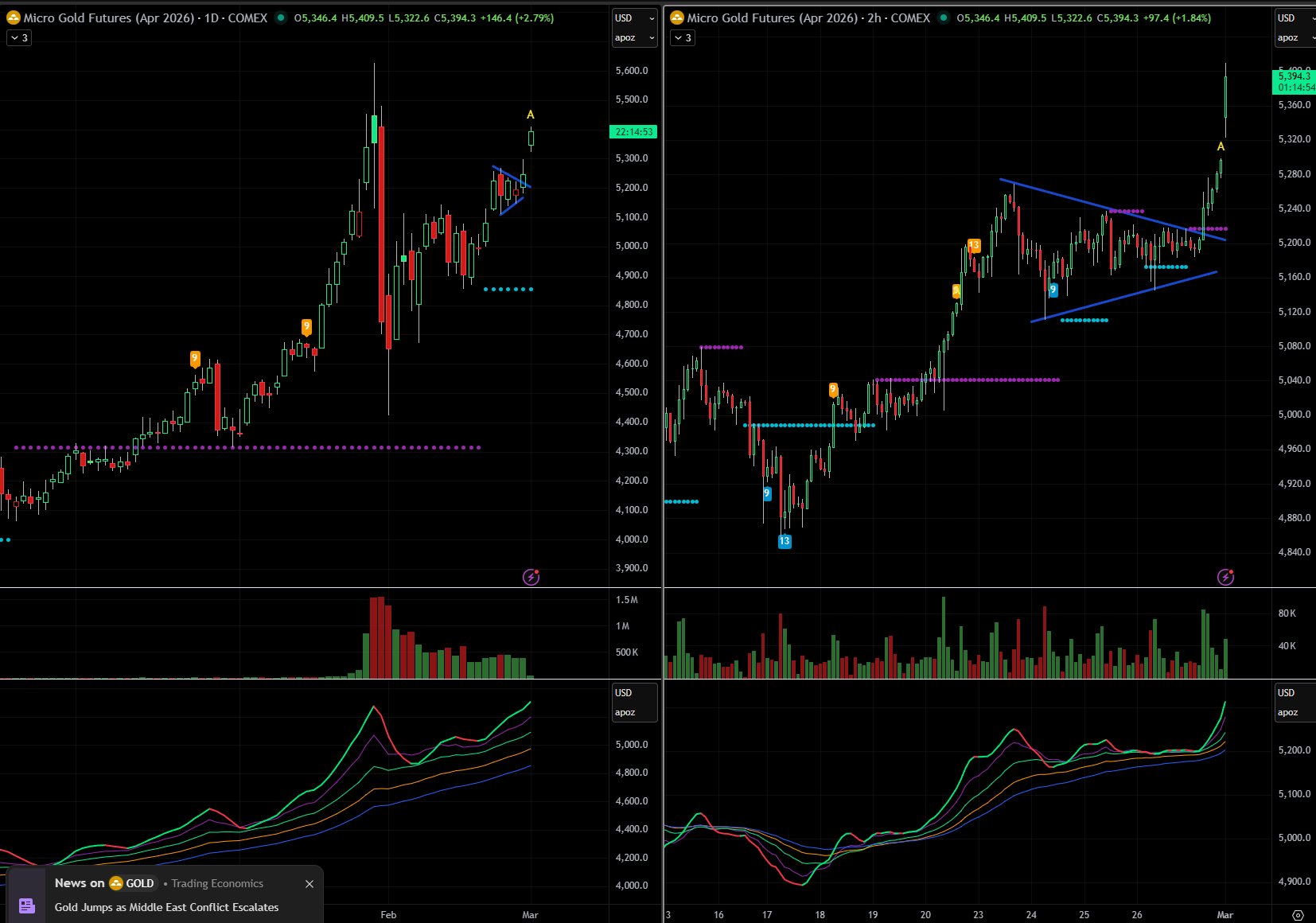Click the green market status dot on the 2h chart
The width and height of the screenshot is (1316, 923).
pos(944,18)
